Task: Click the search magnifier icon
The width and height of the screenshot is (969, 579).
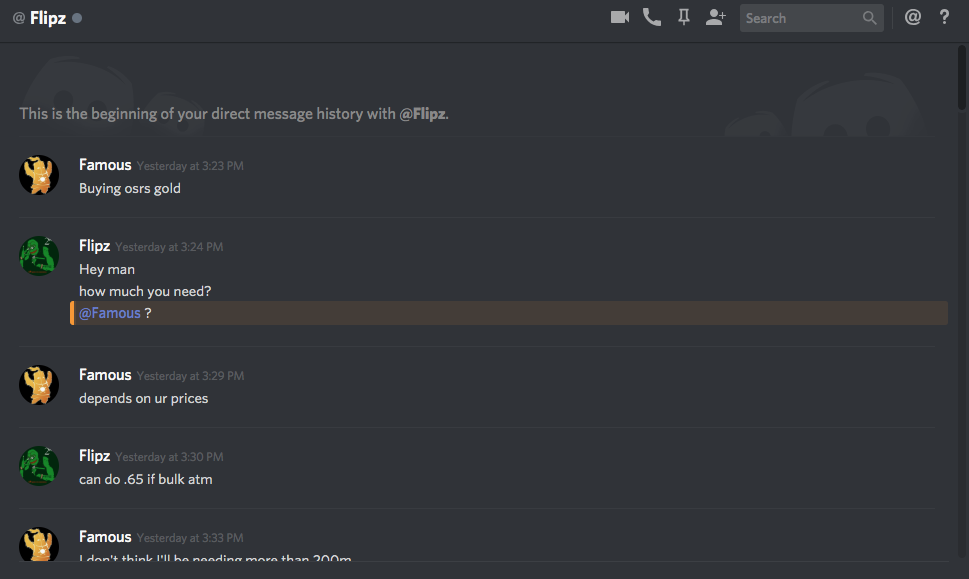Action: (870, 18)
